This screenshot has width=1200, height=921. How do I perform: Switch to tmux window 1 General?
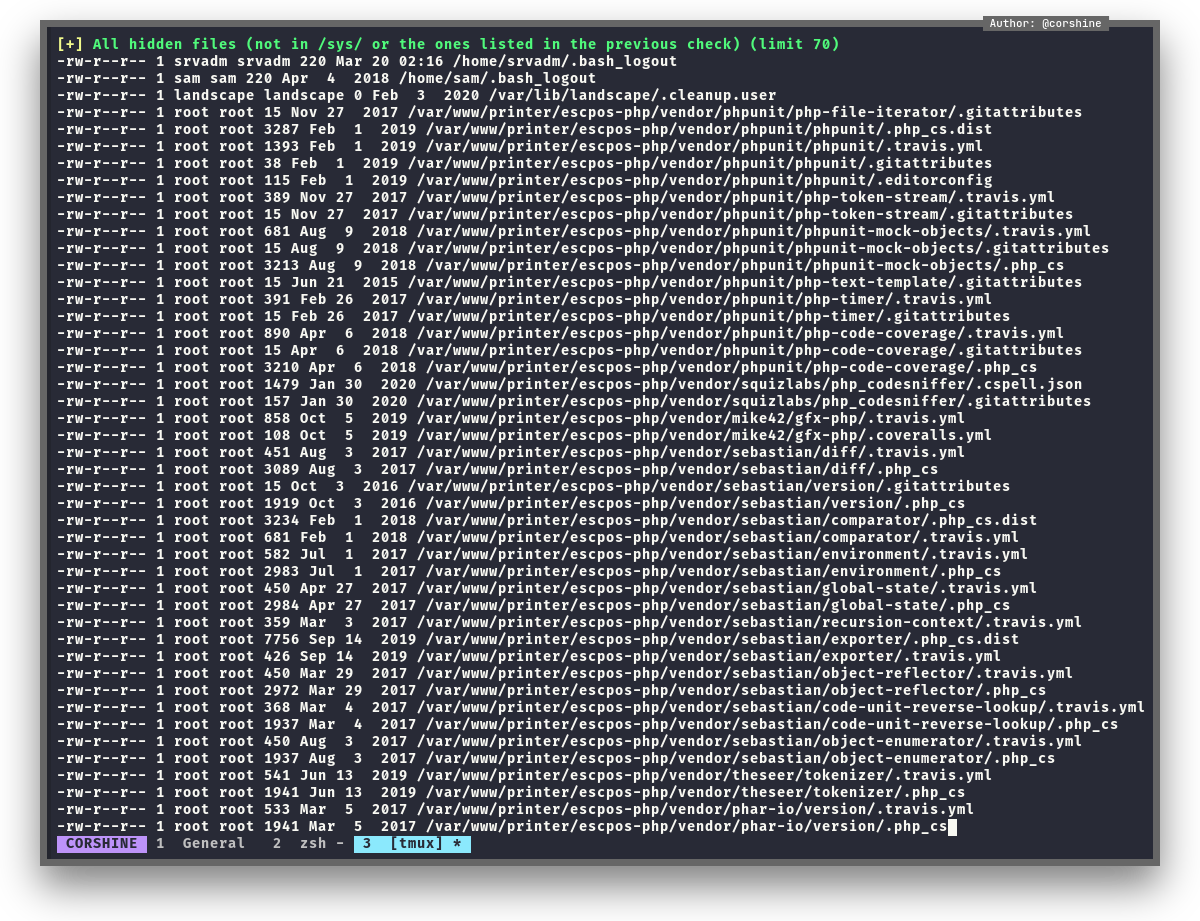[200, 844]
